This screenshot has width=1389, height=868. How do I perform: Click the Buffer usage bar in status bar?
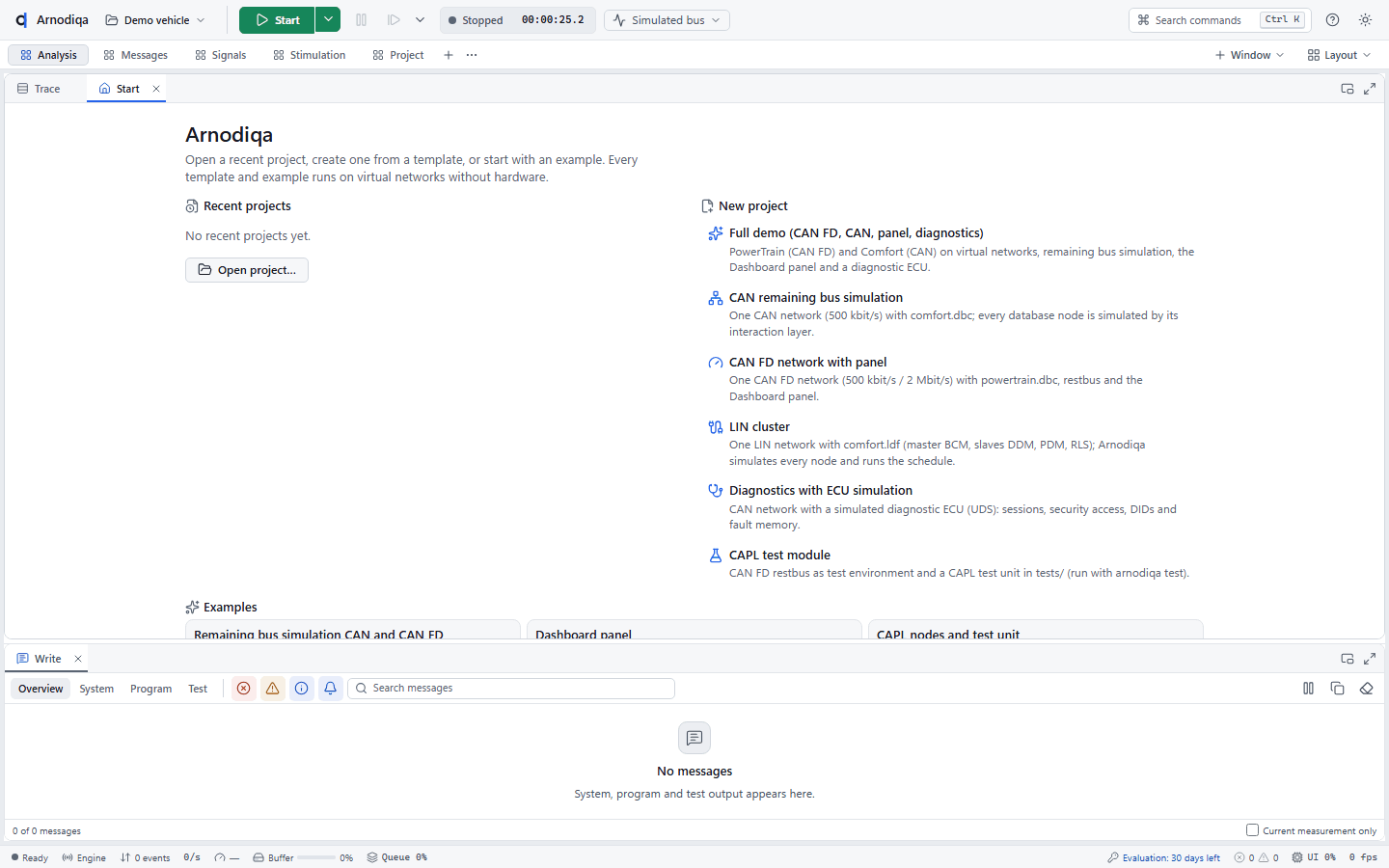click(x=316, y=857)
